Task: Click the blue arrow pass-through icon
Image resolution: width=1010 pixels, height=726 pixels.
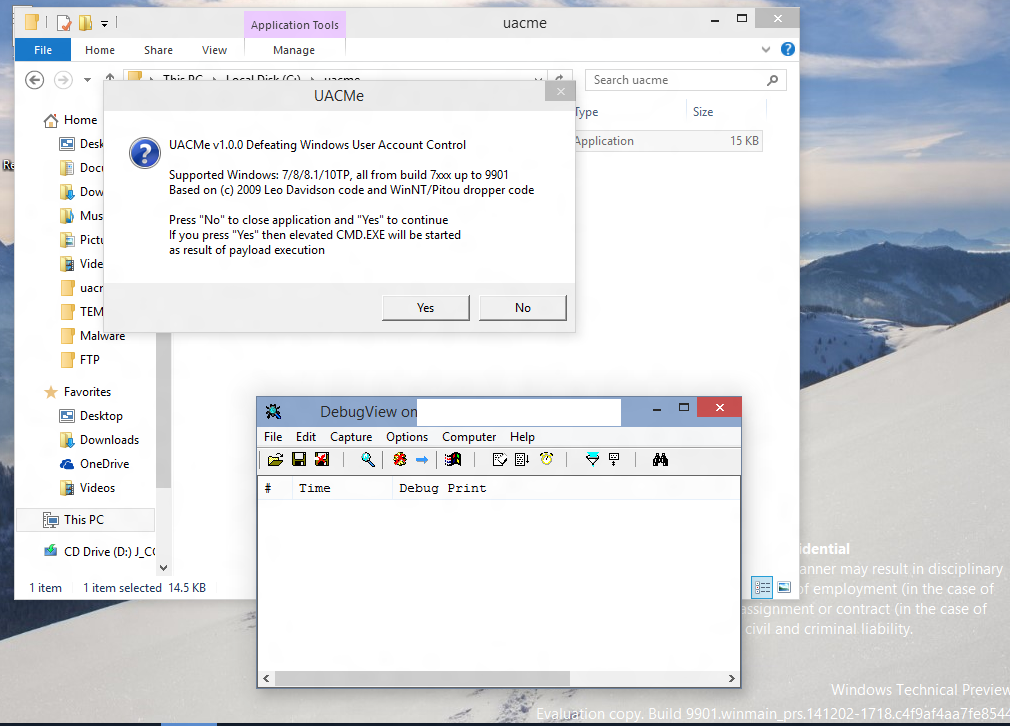Action: tap(421, 460)
